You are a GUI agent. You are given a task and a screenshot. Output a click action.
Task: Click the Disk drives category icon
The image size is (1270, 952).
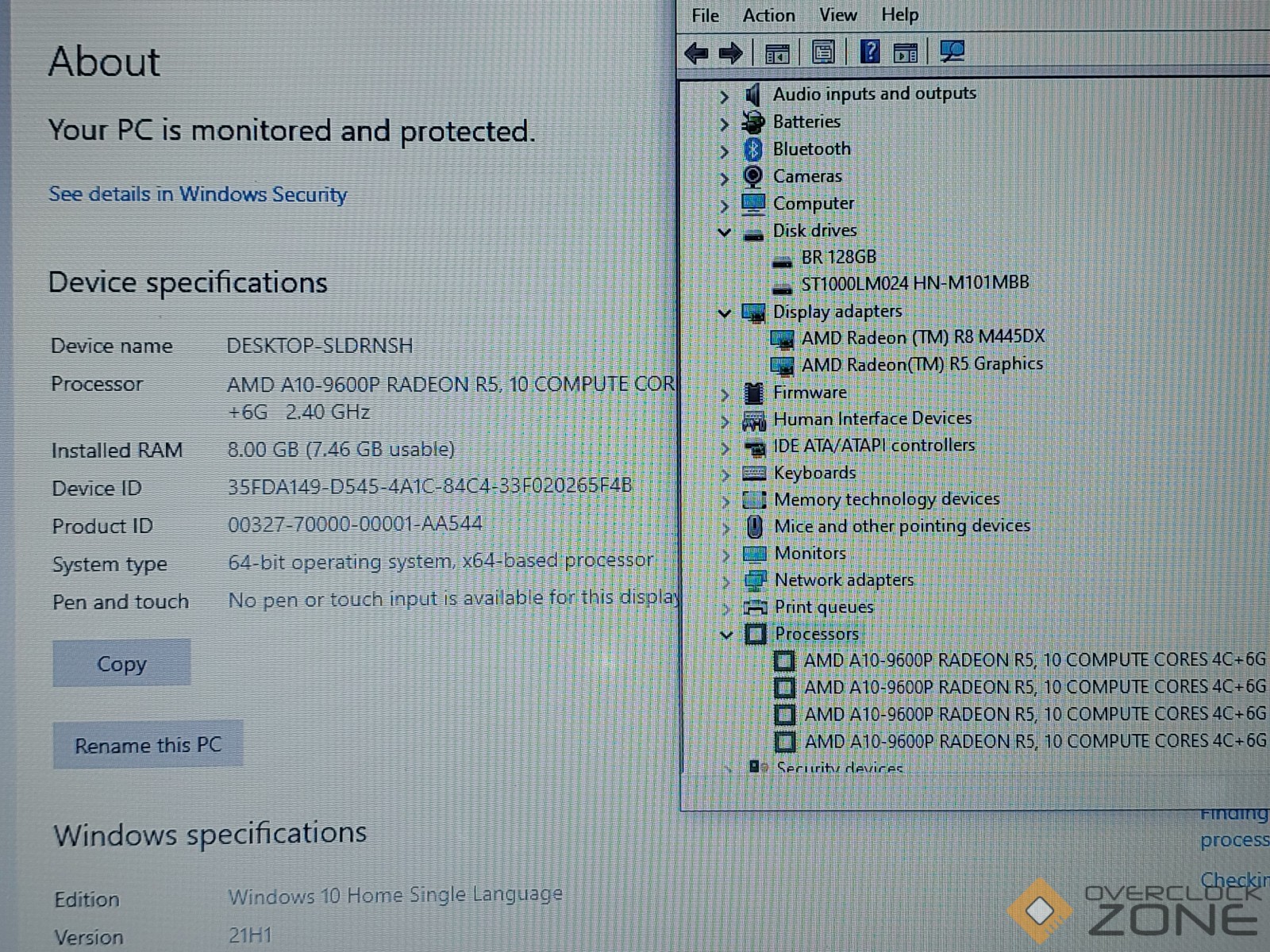click(753, 233)
